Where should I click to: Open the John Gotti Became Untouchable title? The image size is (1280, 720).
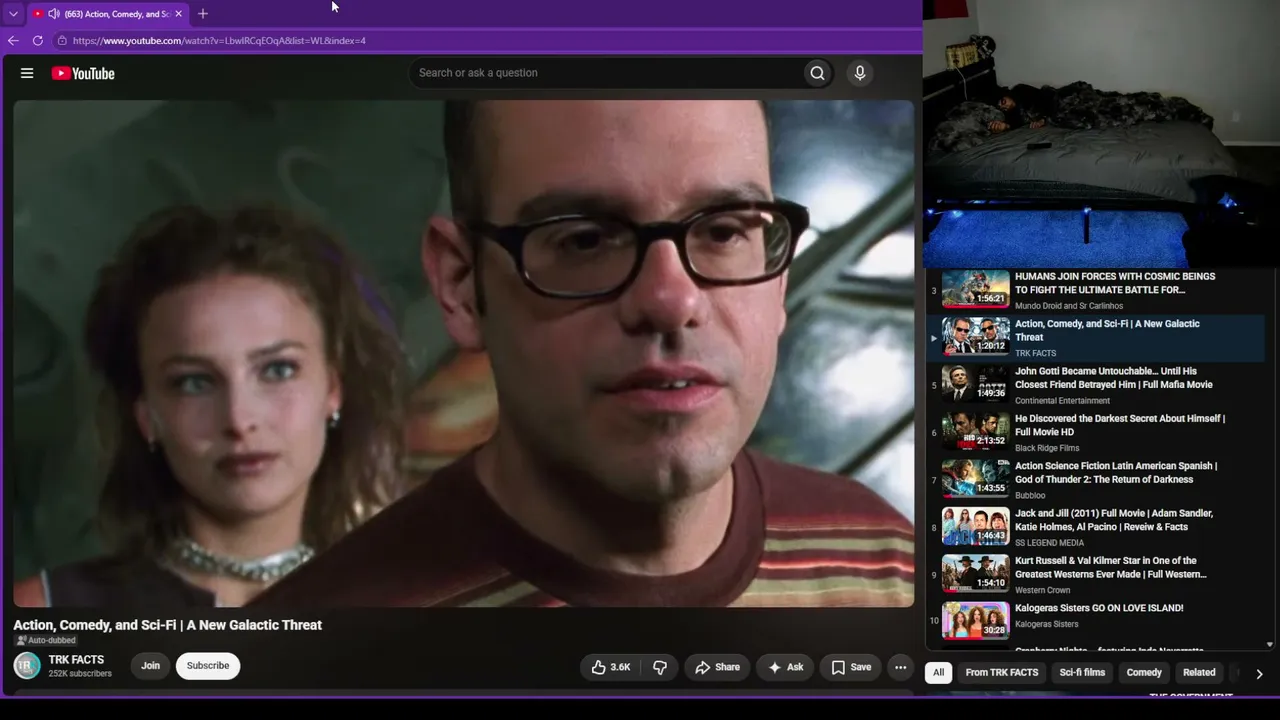(x=1113, y=378)
